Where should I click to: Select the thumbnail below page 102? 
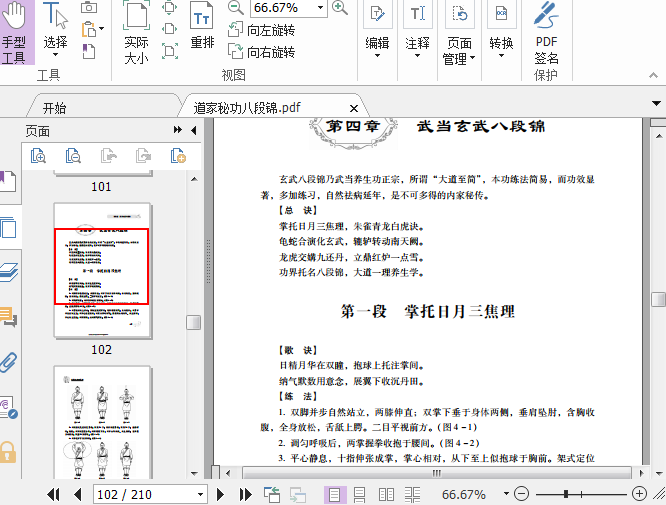tap(102, 422)
